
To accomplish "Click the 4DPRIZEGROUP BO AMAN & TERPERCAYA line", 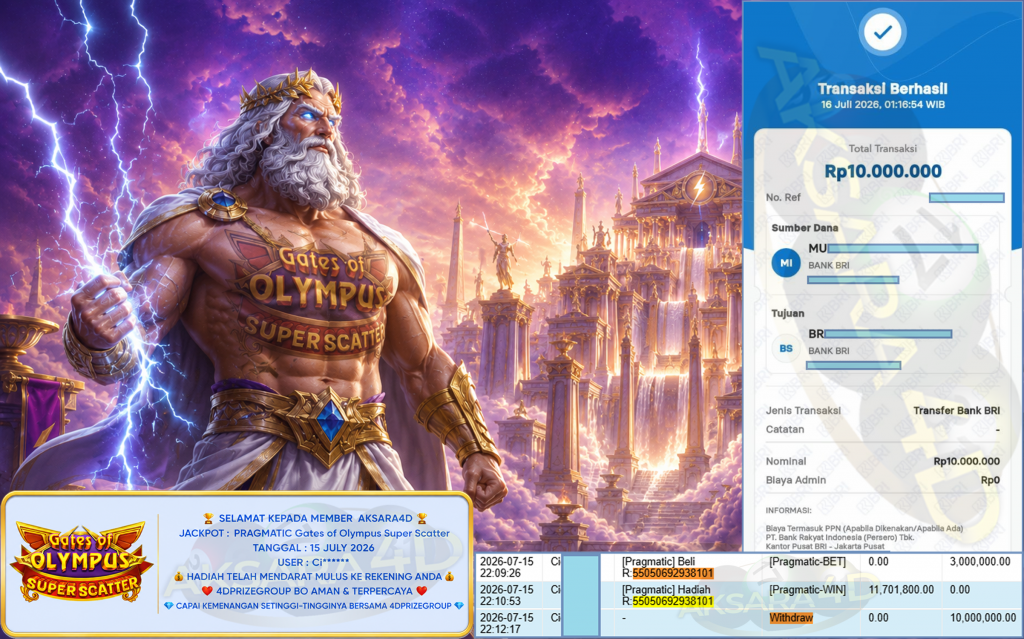I will (x=313, y=591).
